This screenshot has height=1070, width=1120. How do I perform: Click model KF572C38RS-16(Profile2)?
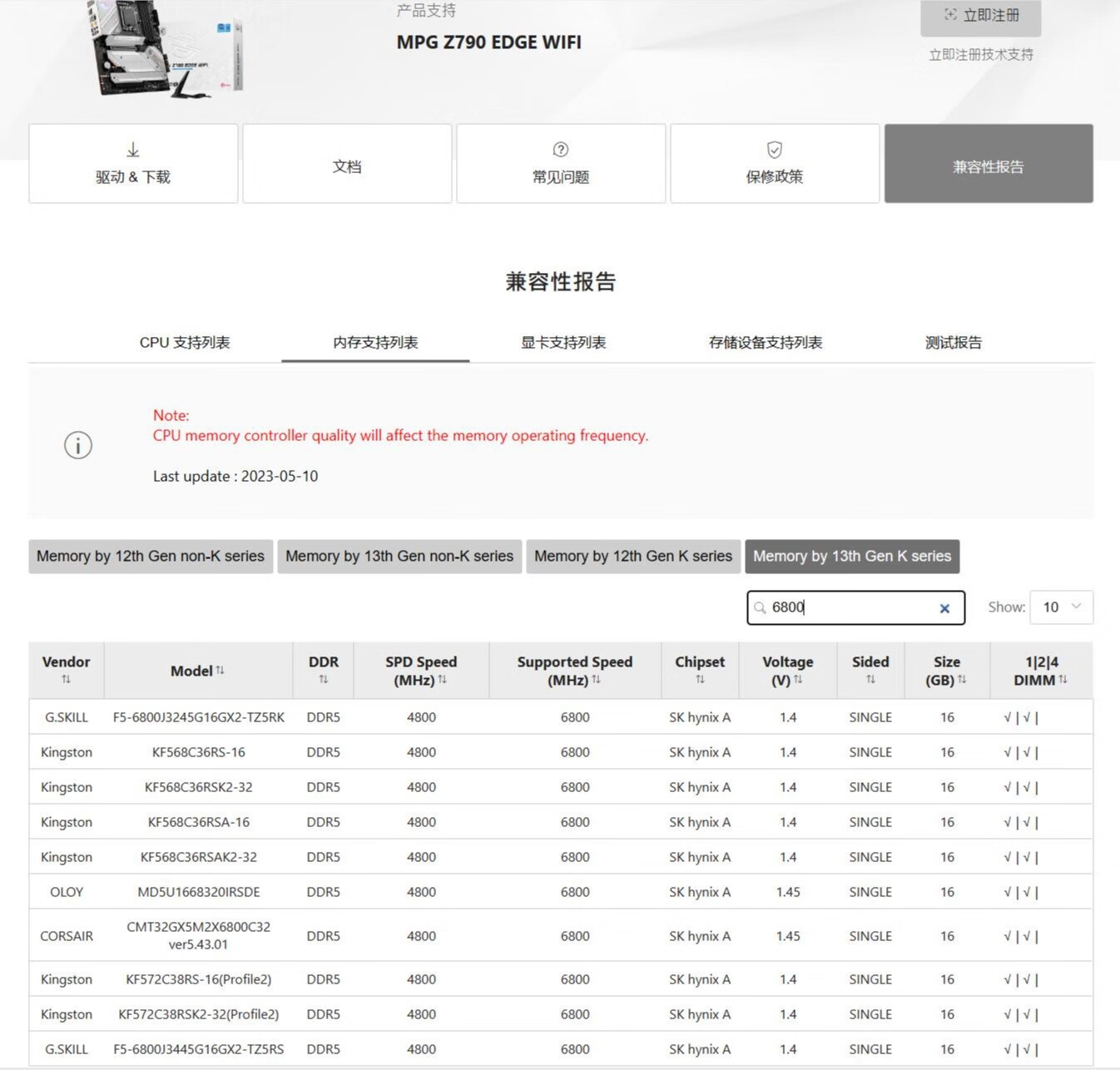tap(199, 979)
